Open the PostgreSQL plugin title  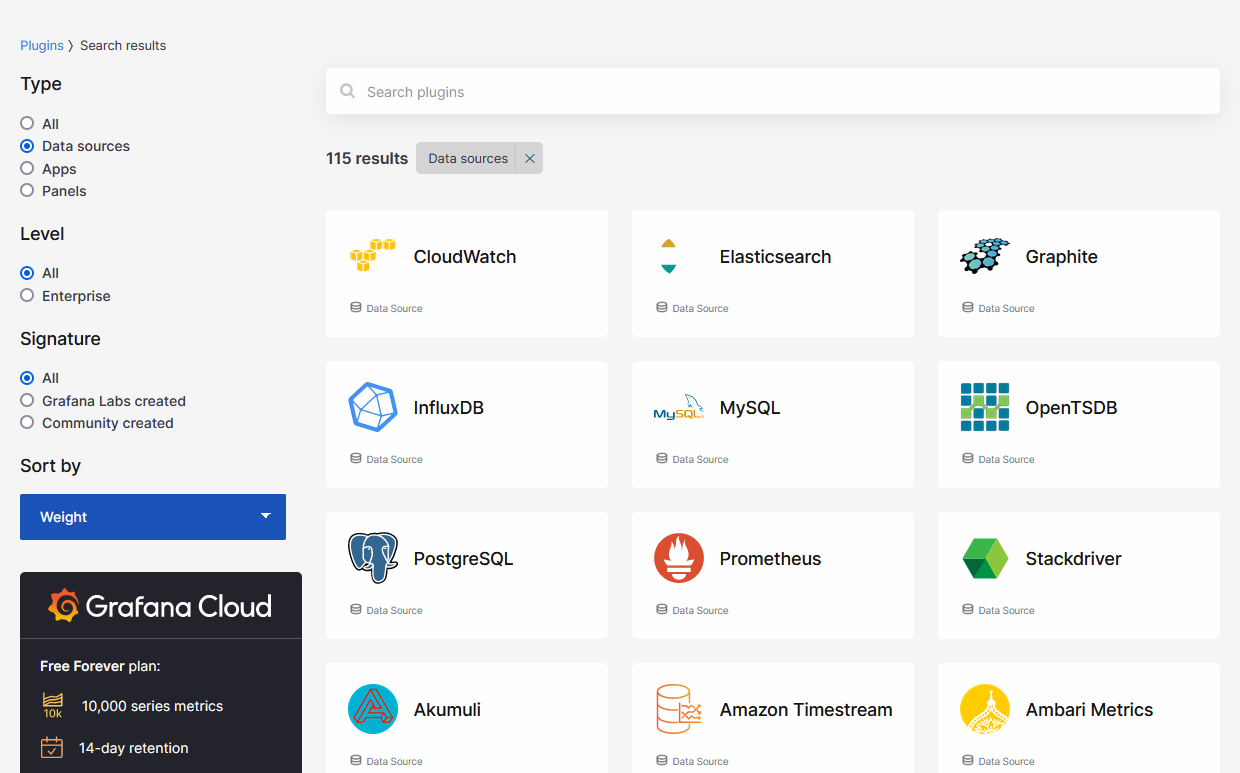coord(463,558)
